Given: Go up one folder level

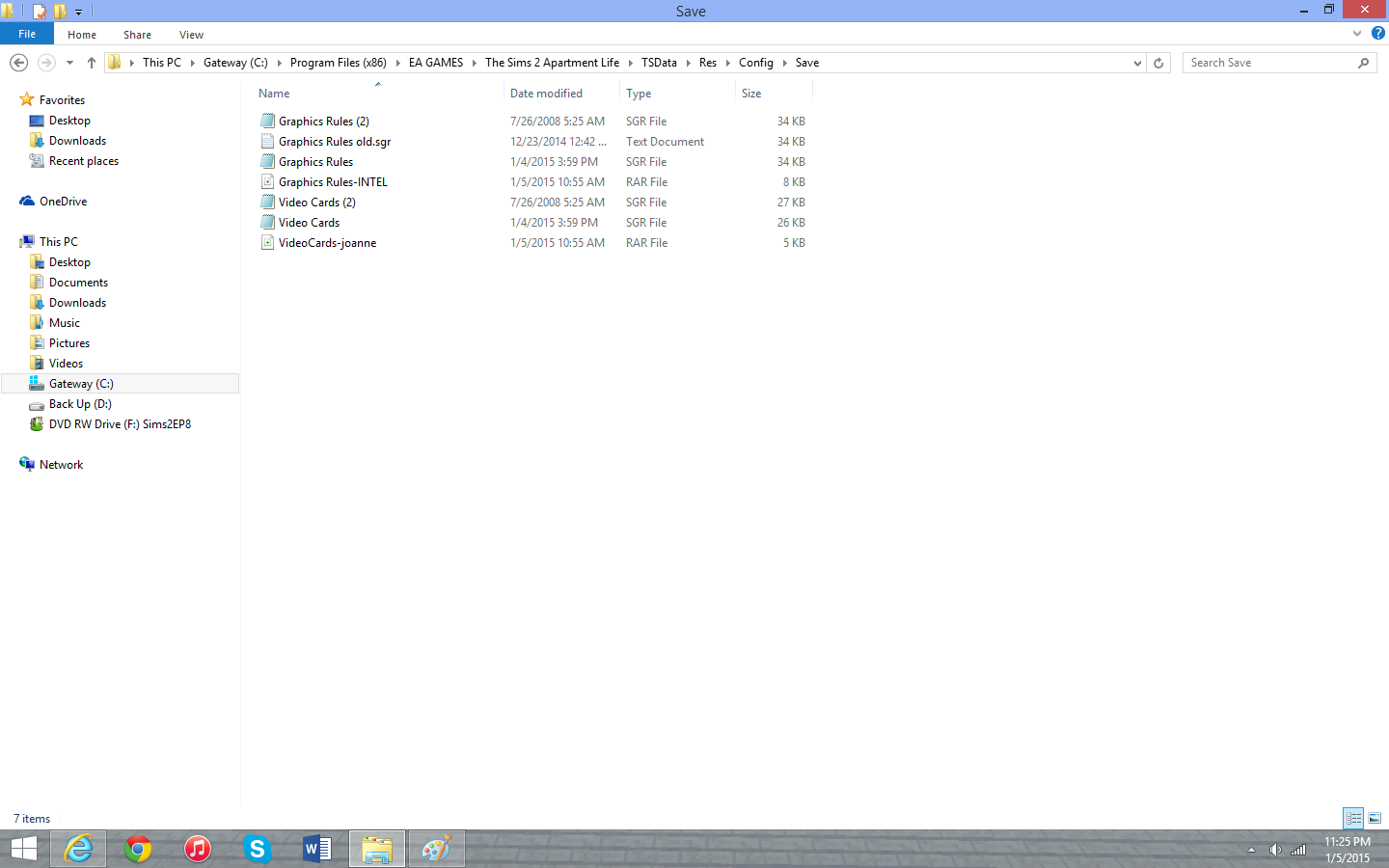Looking at the screenshot, I should tap(92, 63).
